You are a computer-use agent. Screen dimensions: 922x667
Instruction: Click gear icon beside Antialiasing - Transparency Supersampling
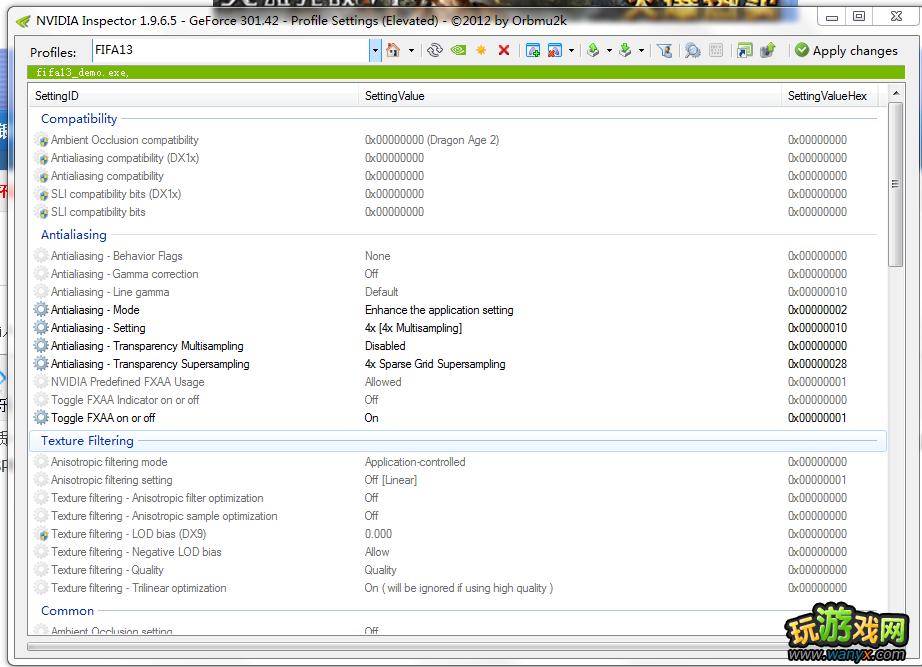41,363
